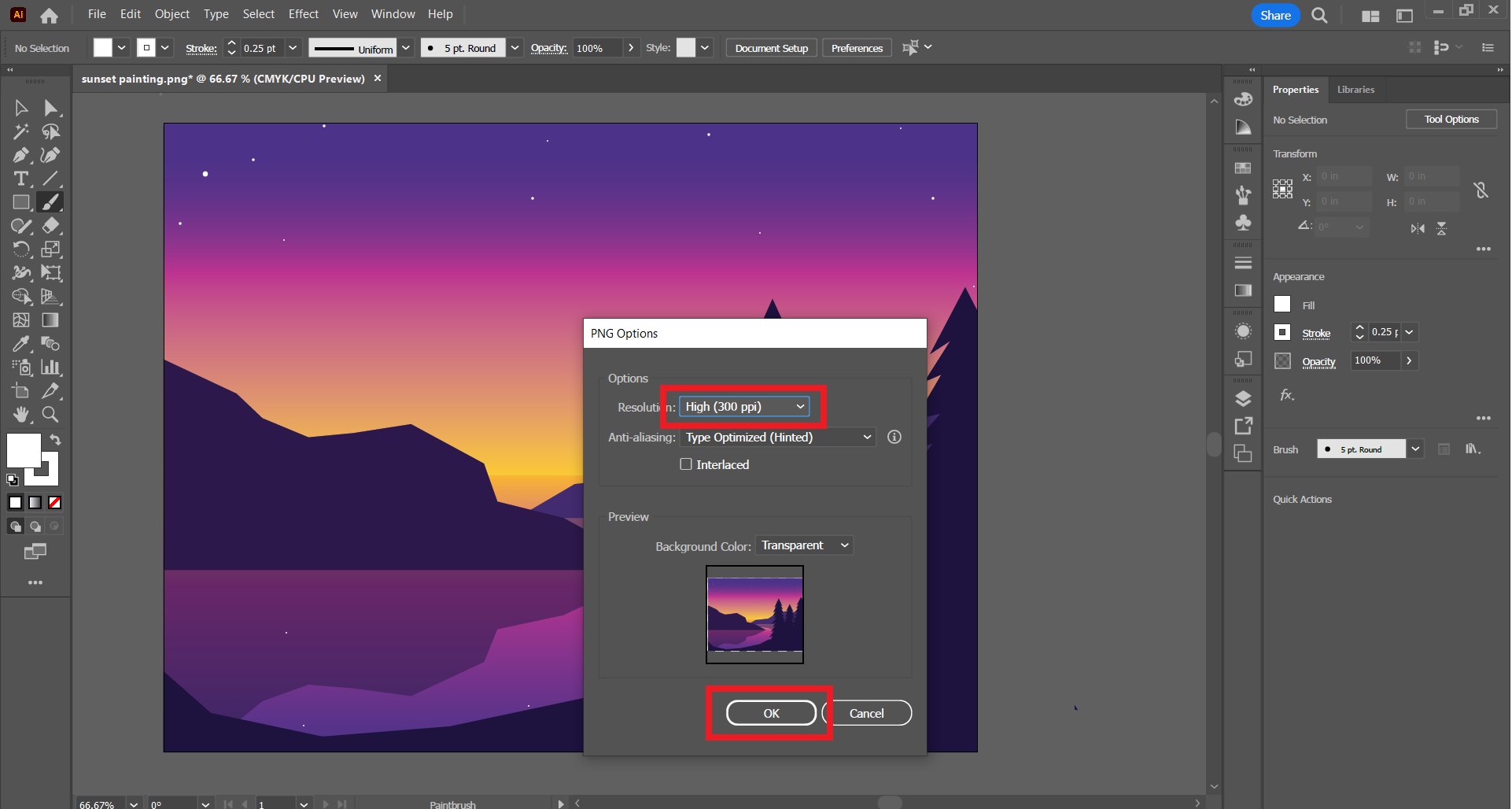Viewport: 1512px width, 809px height.
Task: Cancel the PNG Options dialog
Action: (867, 713)
